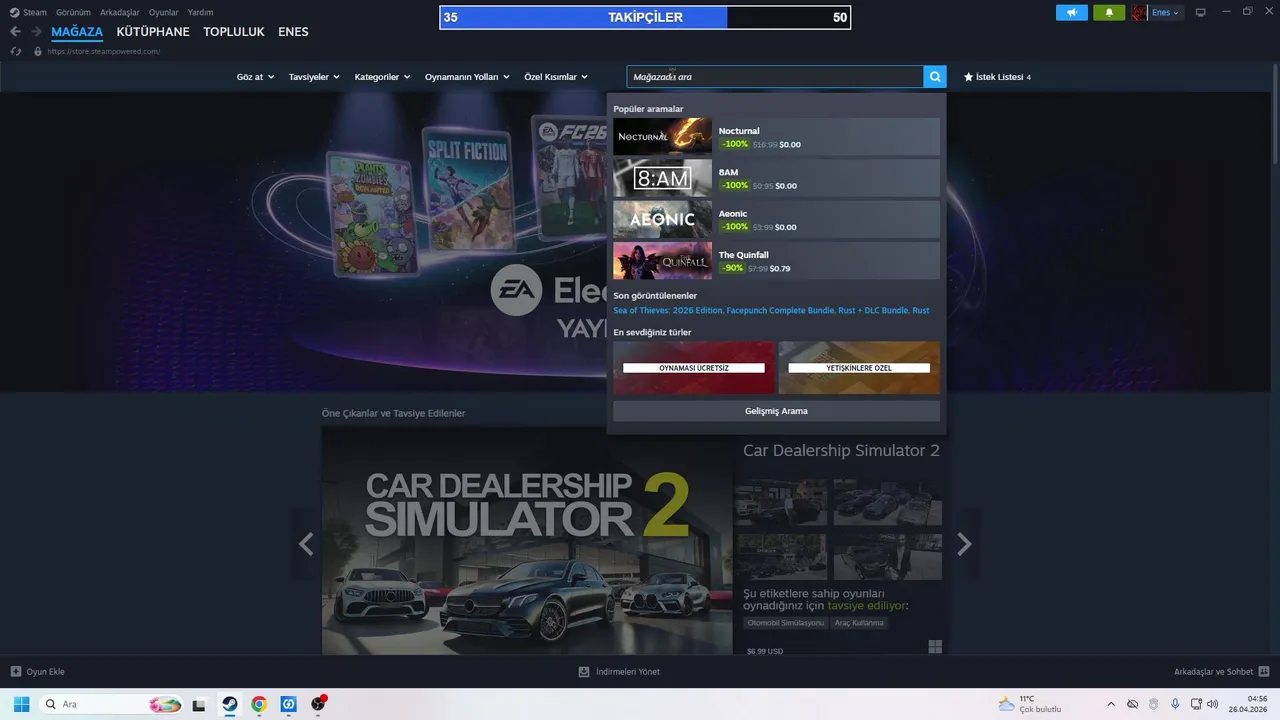The width and height of the screenshot is (1280, 720).
Task: Open the Görünüm menu
Action: click(x=73, y=13)
